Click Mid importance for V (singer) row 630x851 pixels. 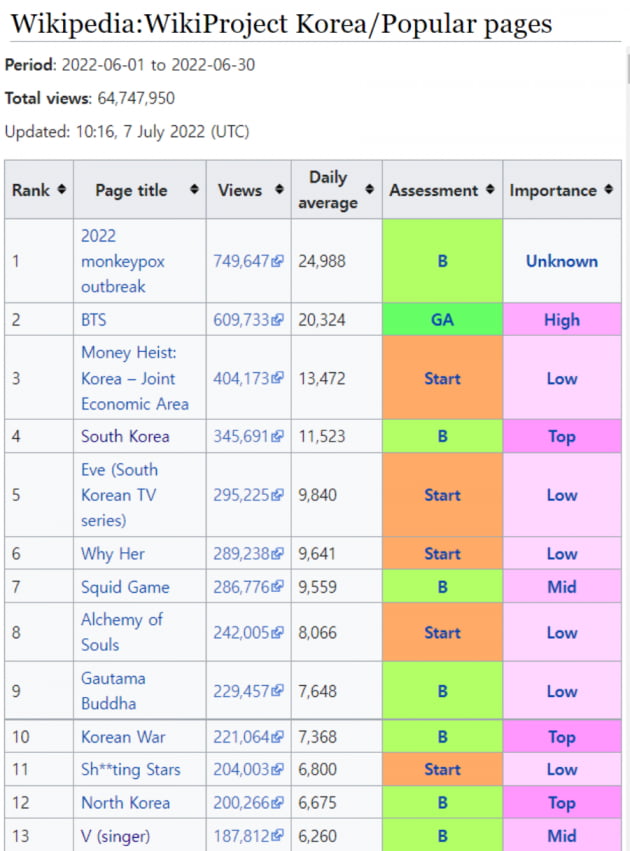point(562,836)
